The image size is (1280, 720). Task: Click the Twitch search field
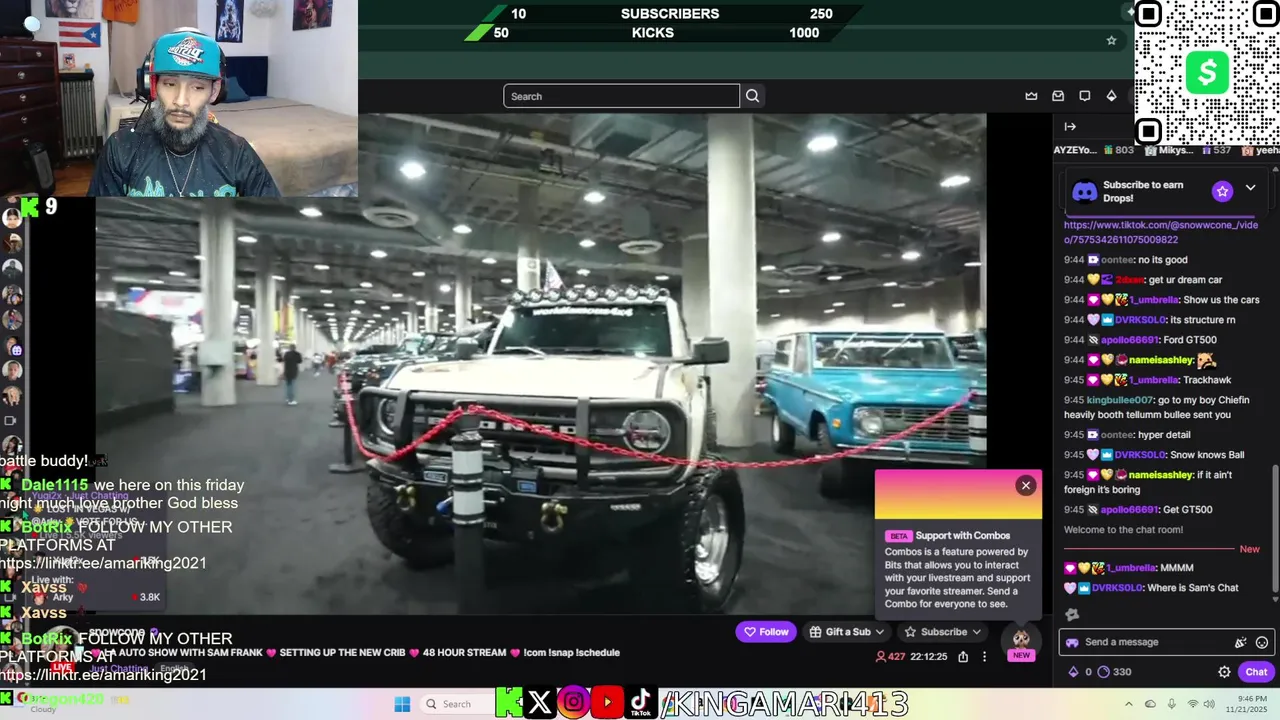[621, 96]
